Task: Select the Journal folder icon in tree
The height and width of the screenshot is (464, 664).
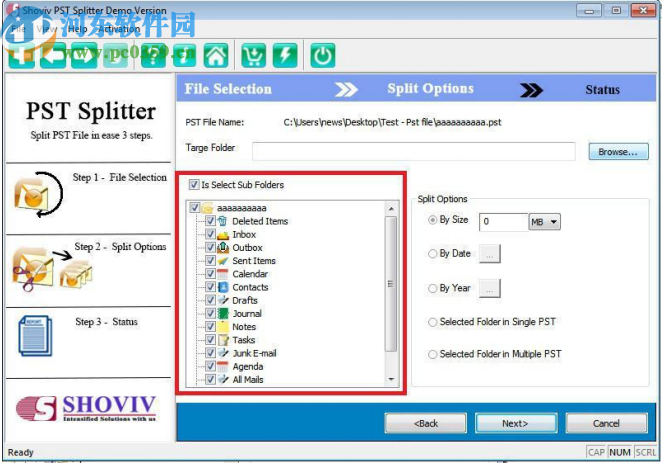Action: click(x=223, y=313)
